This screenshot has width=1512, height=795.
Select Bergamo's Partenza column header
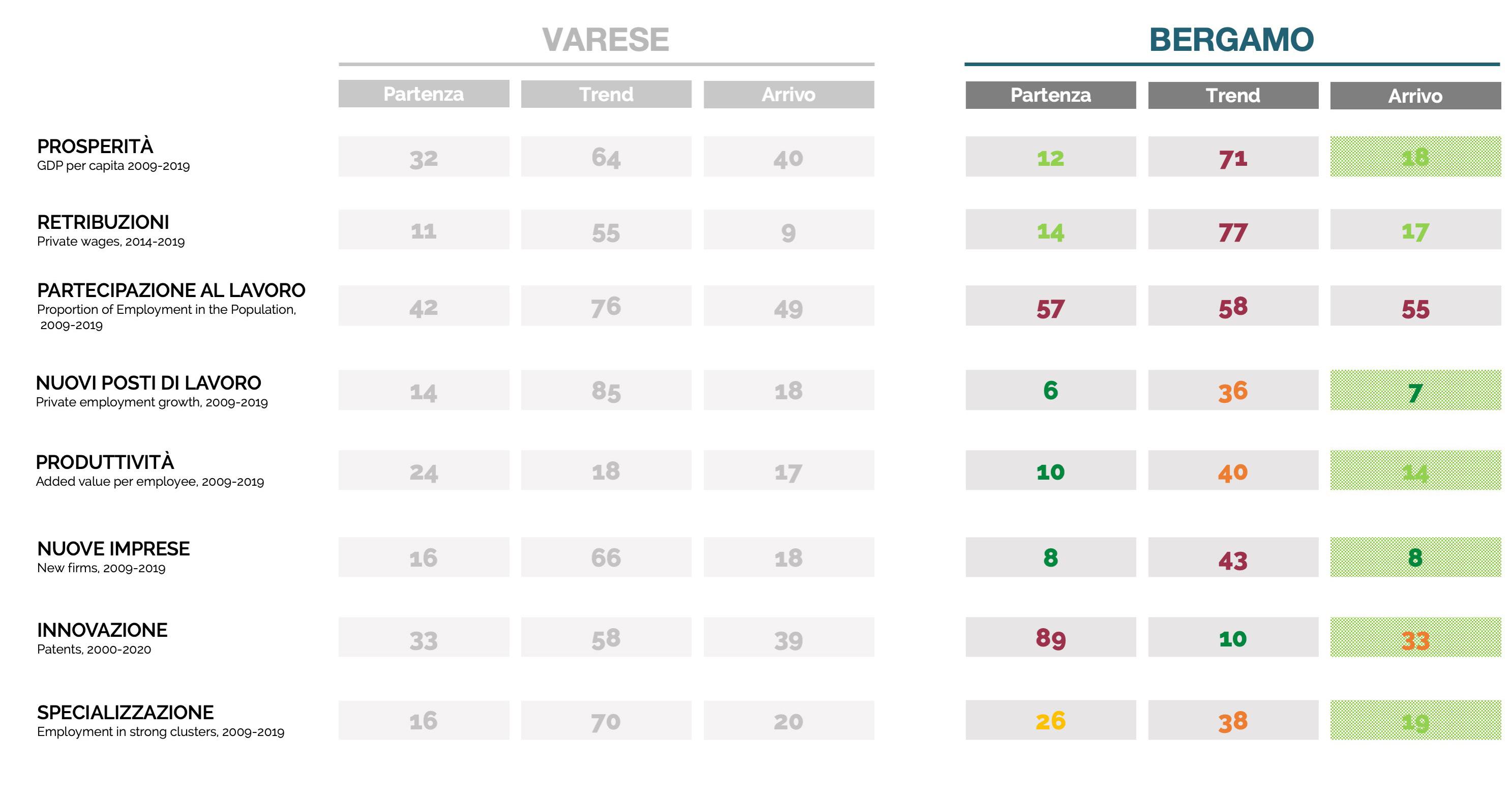1050,95
